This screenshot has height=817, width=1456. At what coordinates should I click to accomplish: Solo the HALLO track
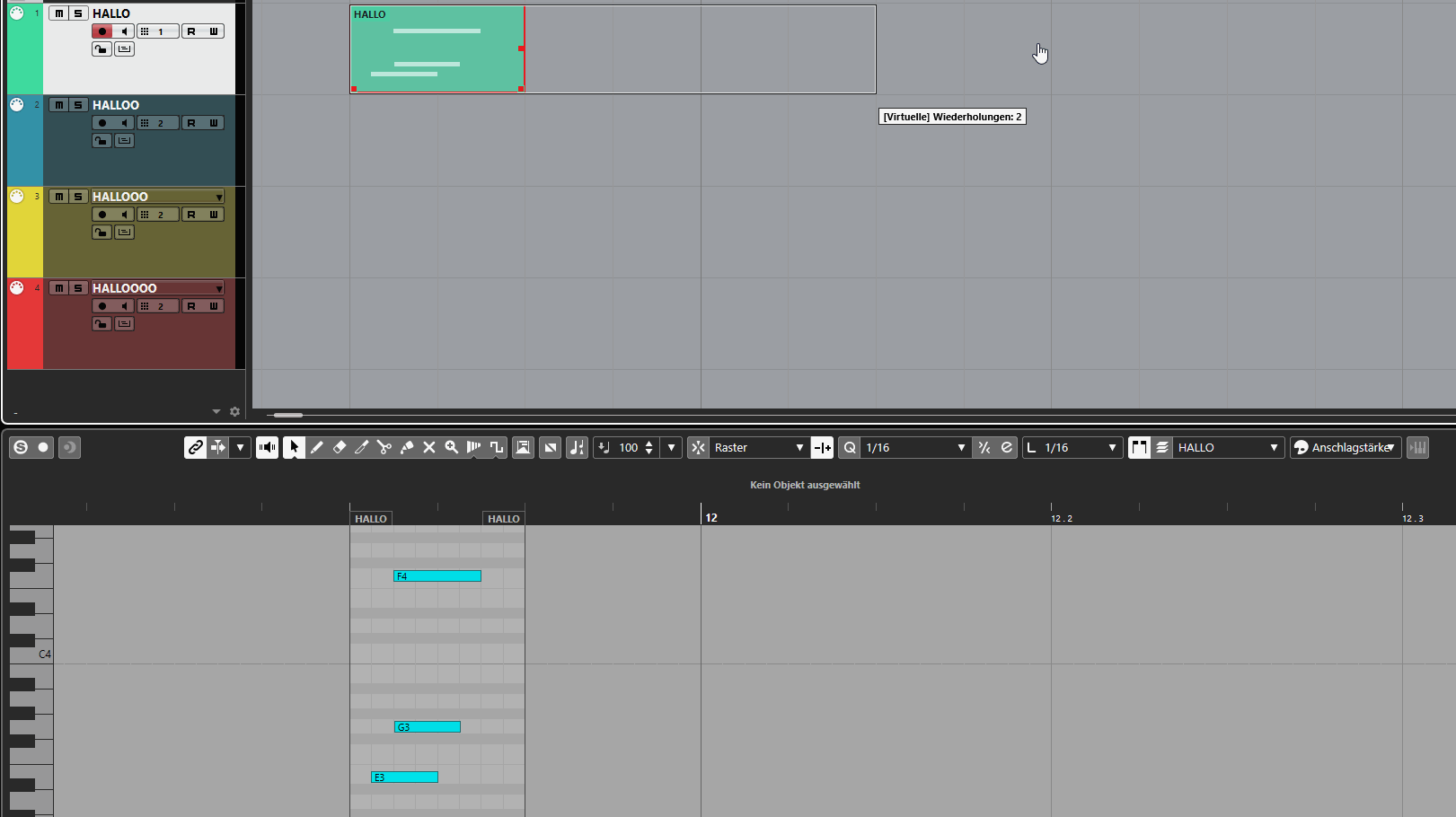78,13
